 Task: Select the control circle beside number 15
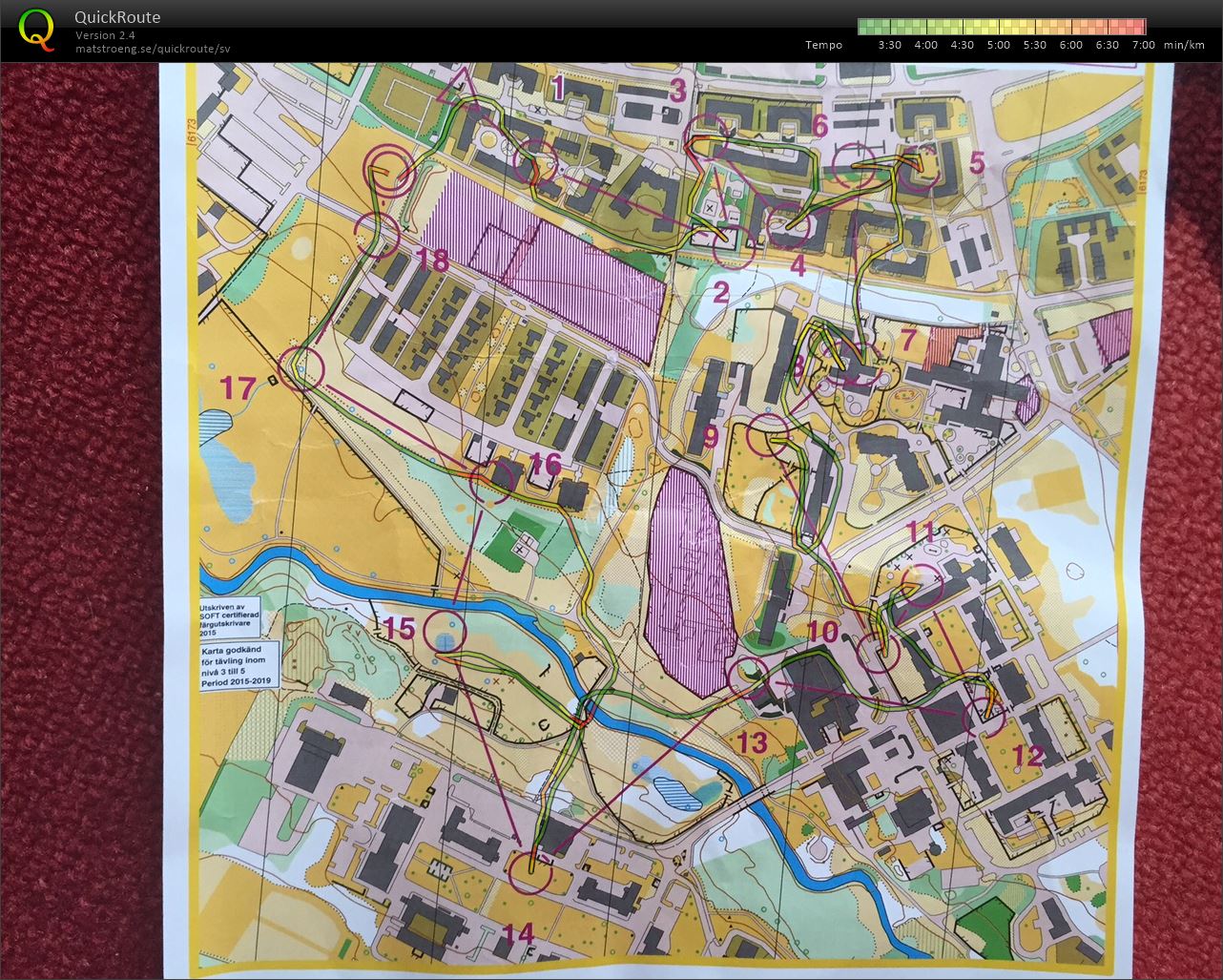coord(445,632)
